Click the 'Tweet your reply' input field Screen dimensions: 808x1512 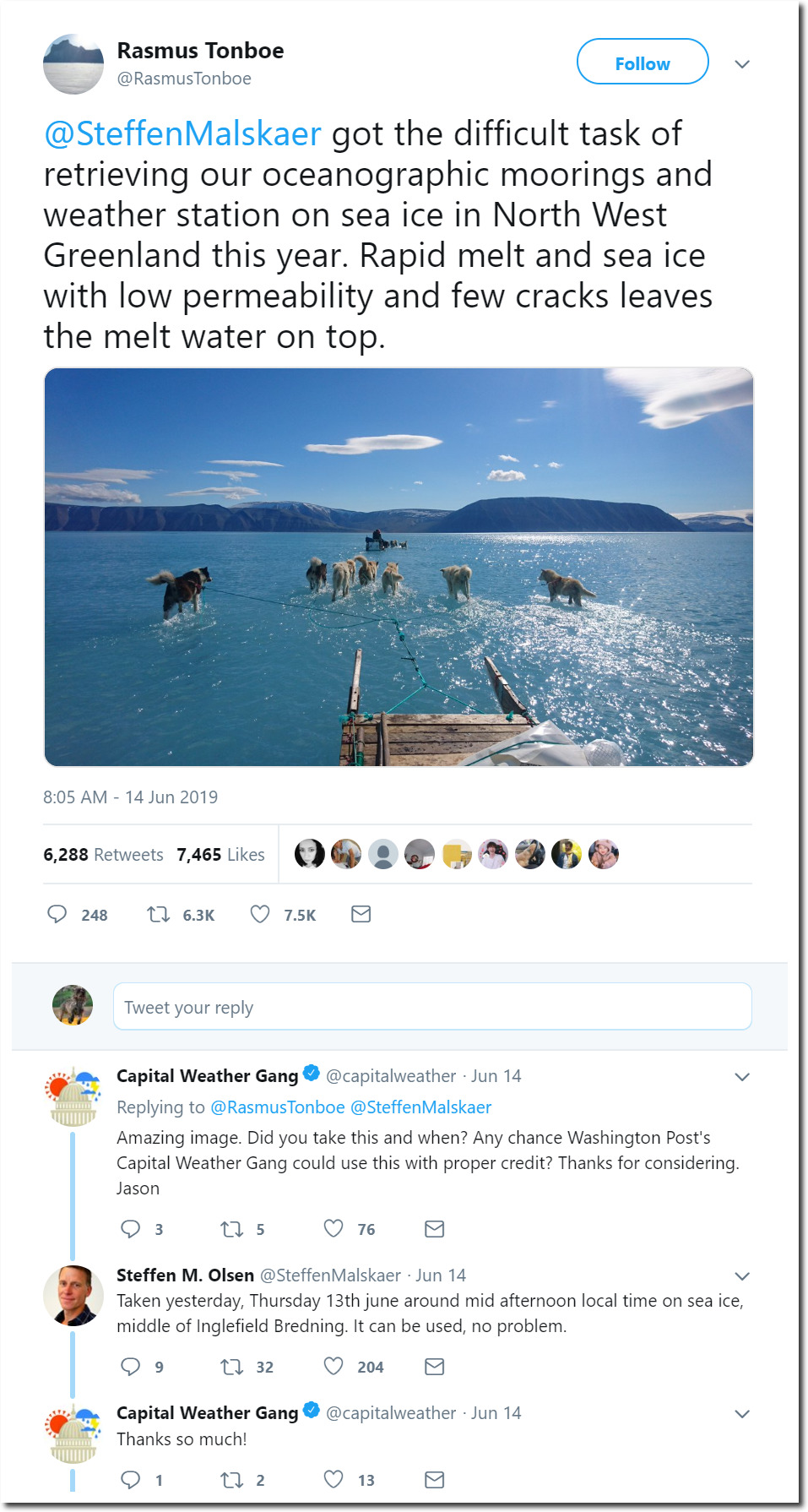click(432, 1006)
